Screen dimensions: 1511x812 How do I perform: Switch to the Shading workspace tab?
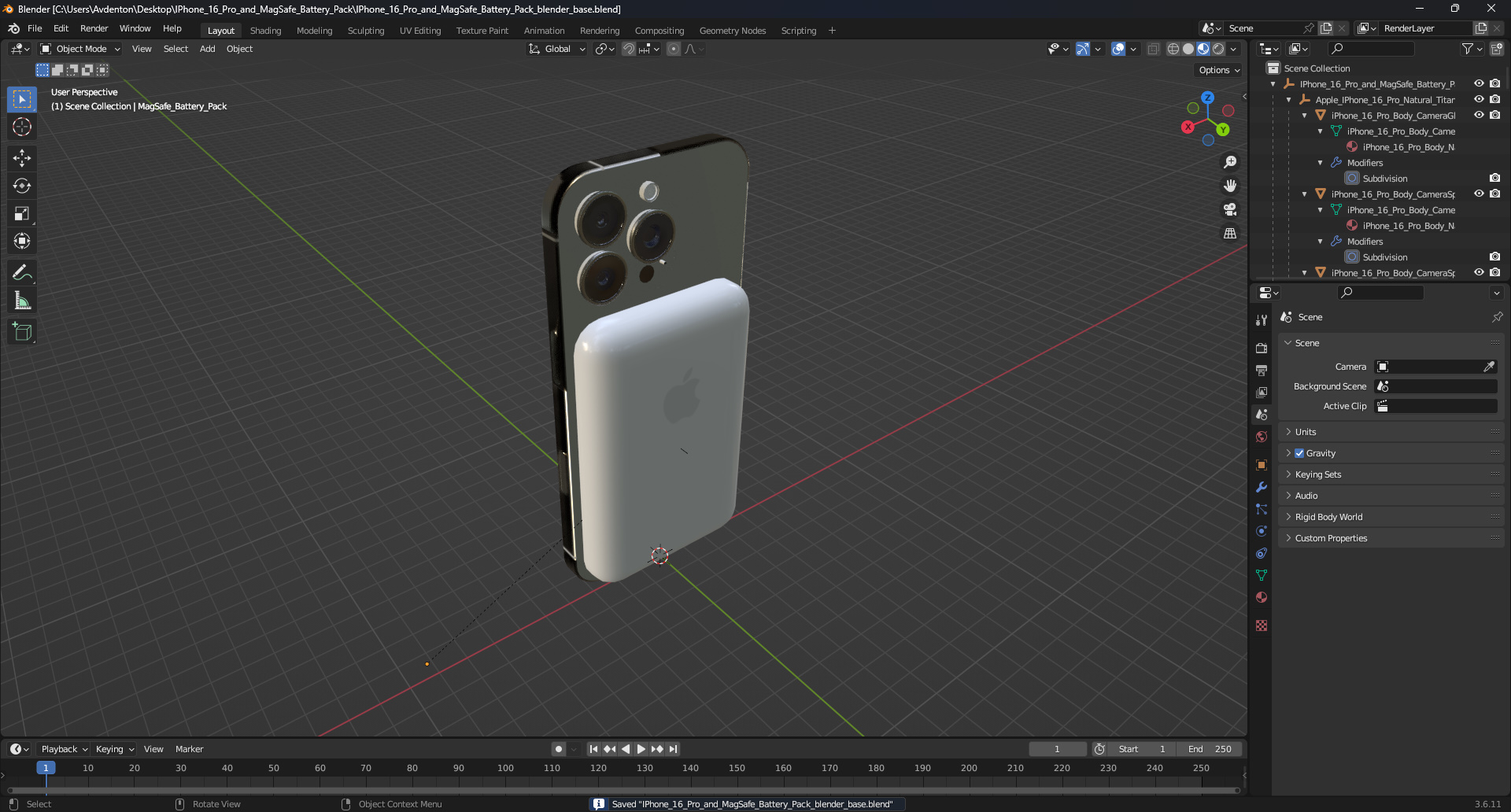pos(265,31)
